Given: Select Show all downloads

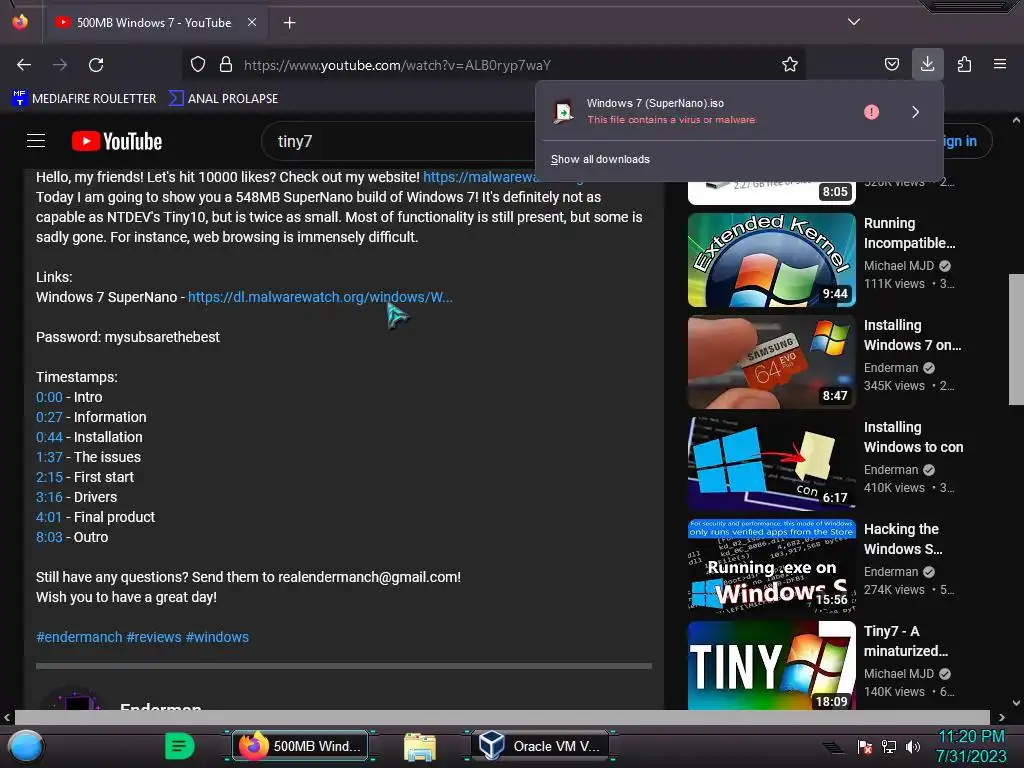Looking at the screenshot, I should click(600, 159).
